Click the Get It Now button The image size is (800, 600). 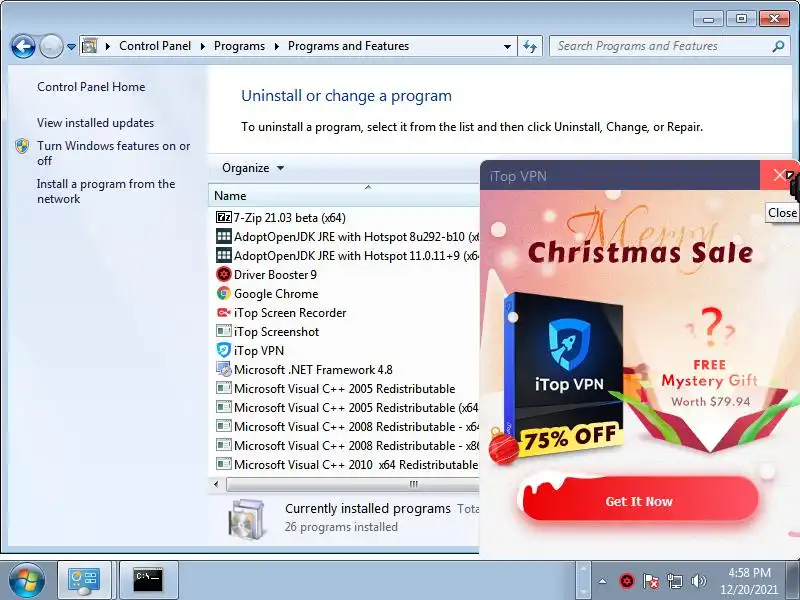(639, 501)
